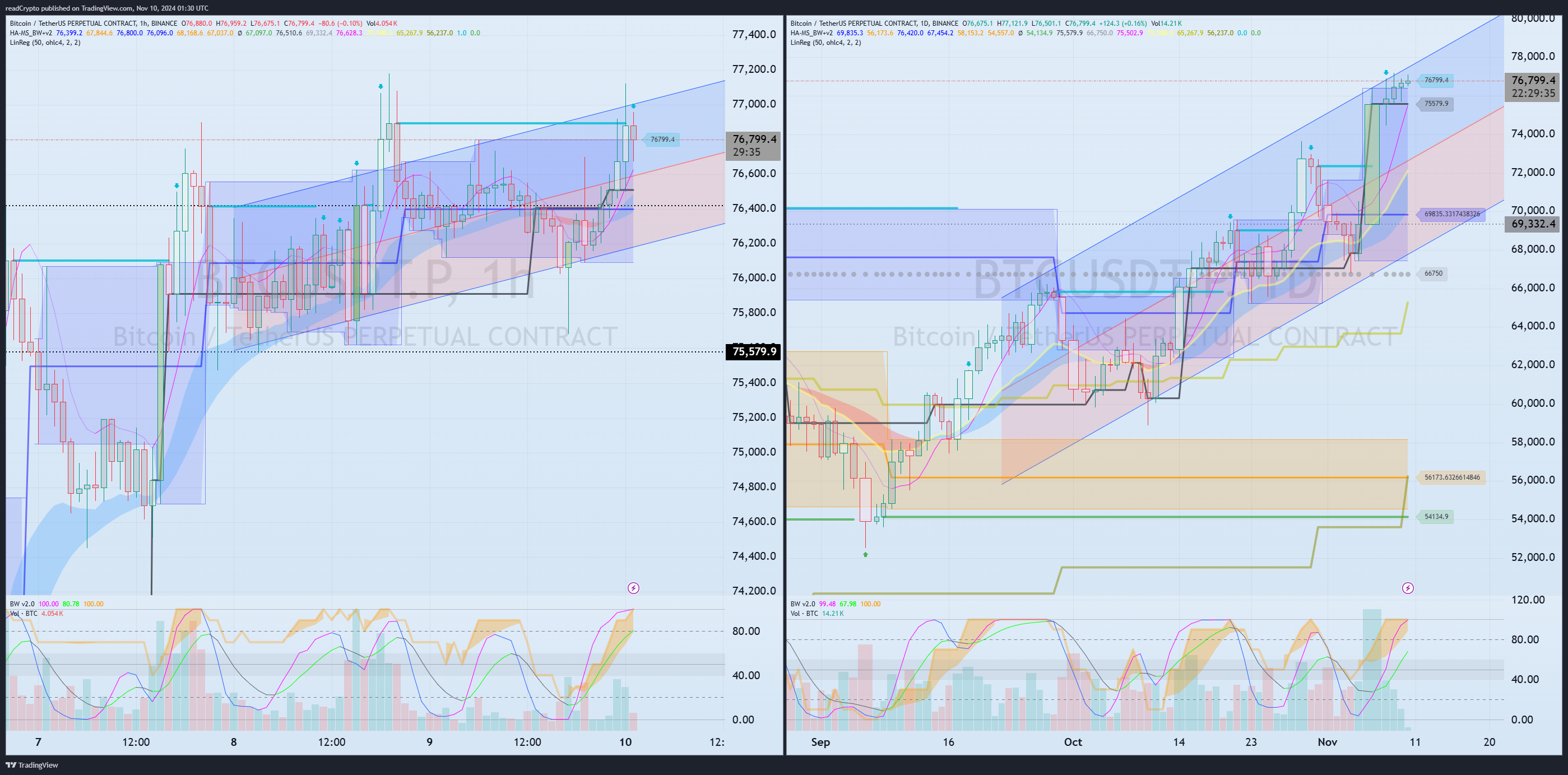Click 77,400.0 on the 1h price axis
Image resolution: width=1568 pixels, height=775 pixels.
(754, 35)
